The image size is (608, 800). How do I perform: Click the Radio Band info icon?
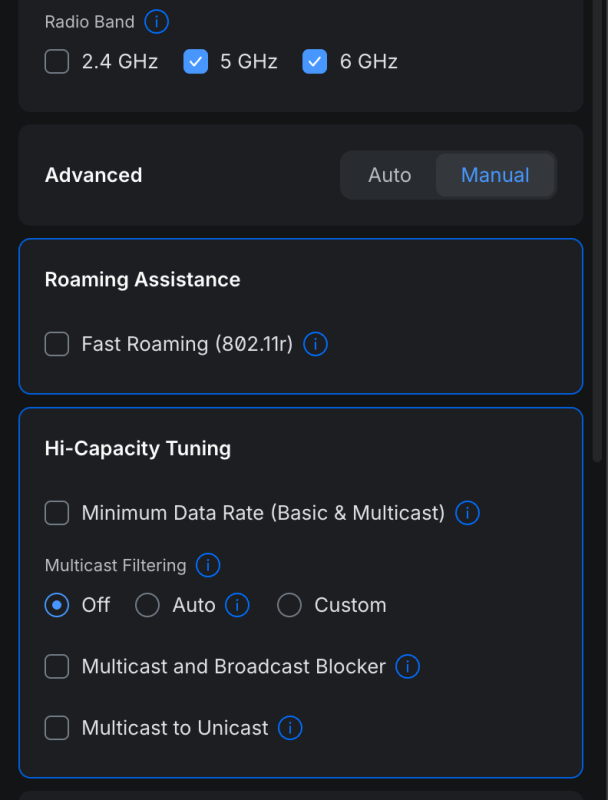point(156,21)
